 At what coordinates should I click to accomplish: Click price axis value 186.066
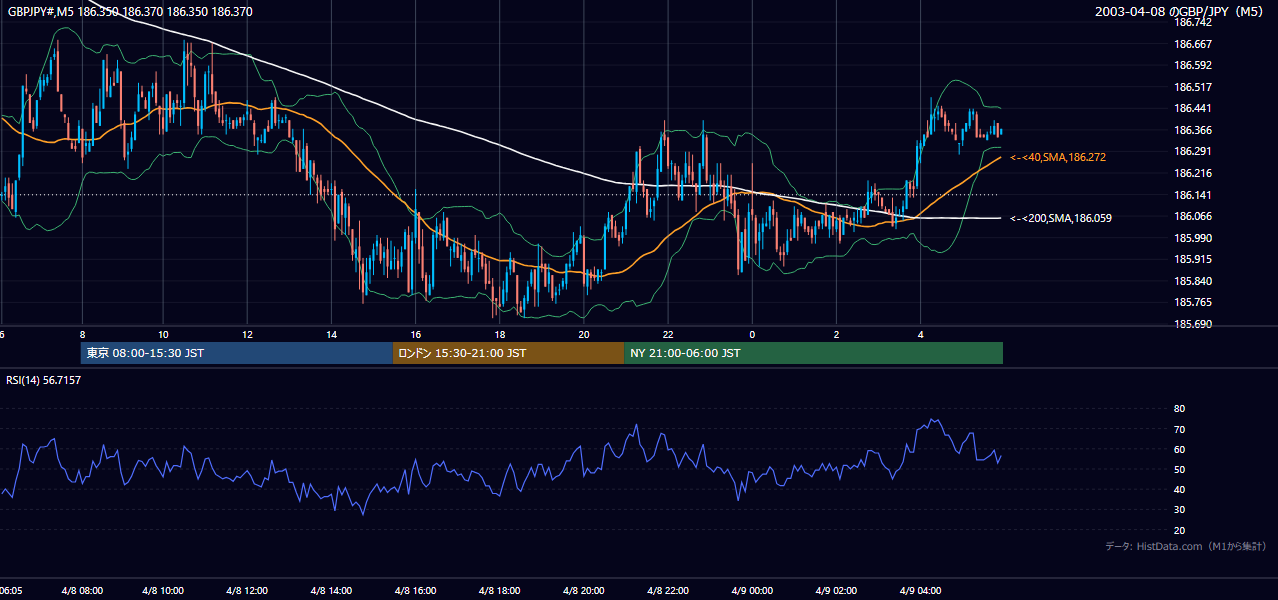pyautogui.click(x=1192, y=217)
